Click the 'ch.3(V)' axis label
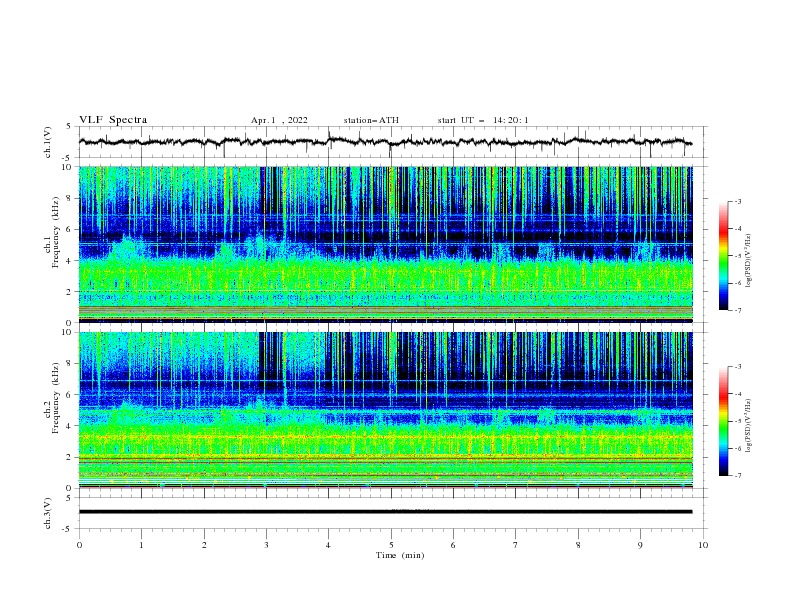 click(48, 513)
